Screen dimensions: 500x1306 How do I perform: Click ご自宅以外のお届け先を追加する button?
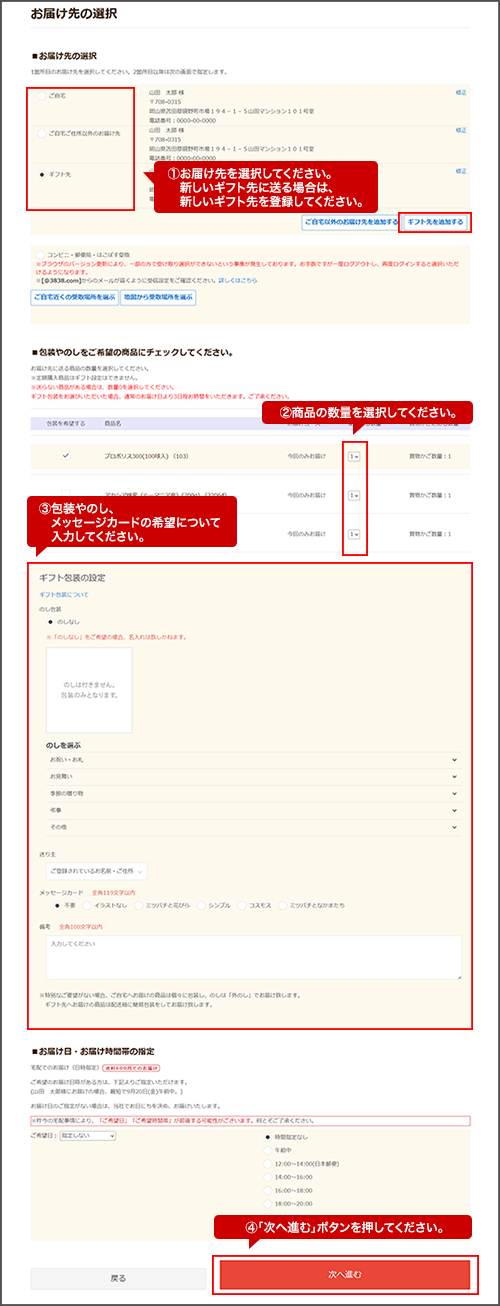[351, 222]
